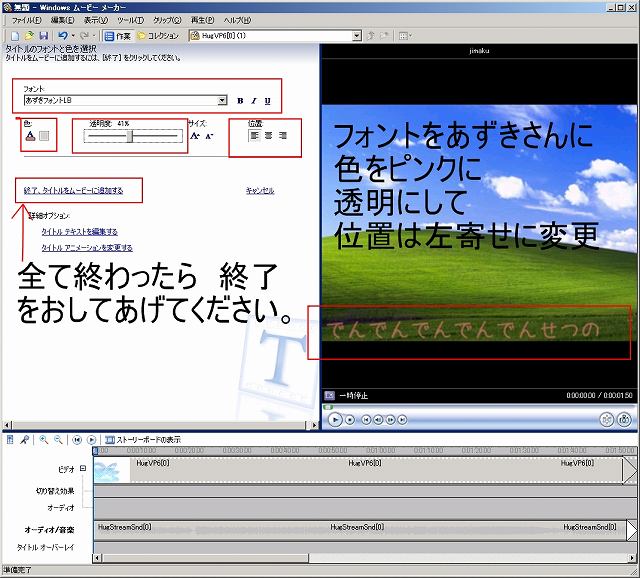Click 終了、タイトルをムービーに追加する link
Viewport: 640px width, 578px height.
(73, 191)
